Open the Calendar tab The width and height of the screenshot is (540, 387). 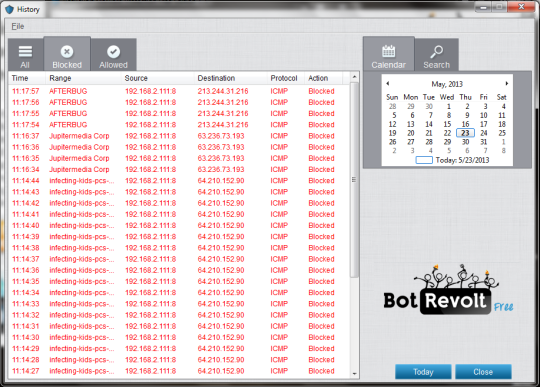388,54
